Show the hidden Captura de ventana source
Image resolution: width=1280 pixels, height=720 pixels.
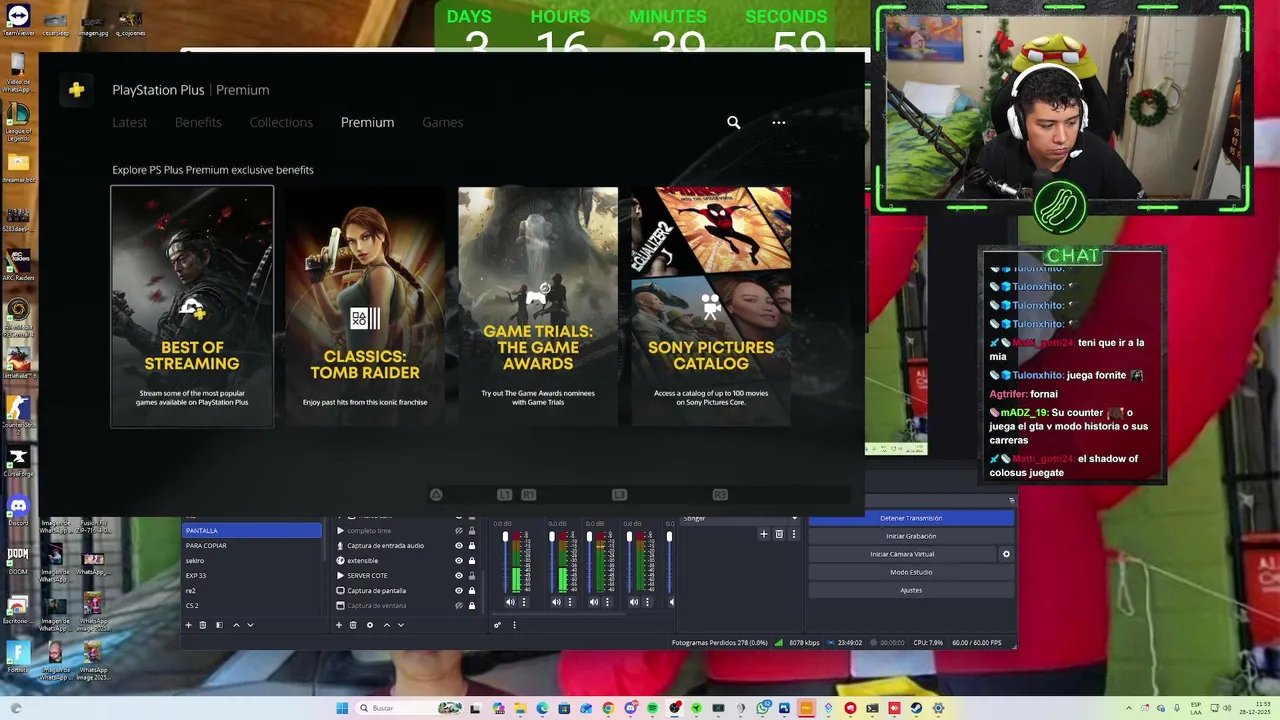[459, 606]
